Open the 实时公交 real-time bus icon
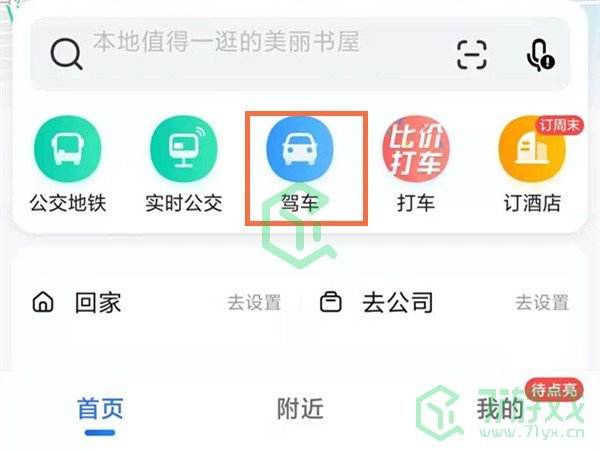This screenshot has width=600, height=450. (x=184, y=149)
